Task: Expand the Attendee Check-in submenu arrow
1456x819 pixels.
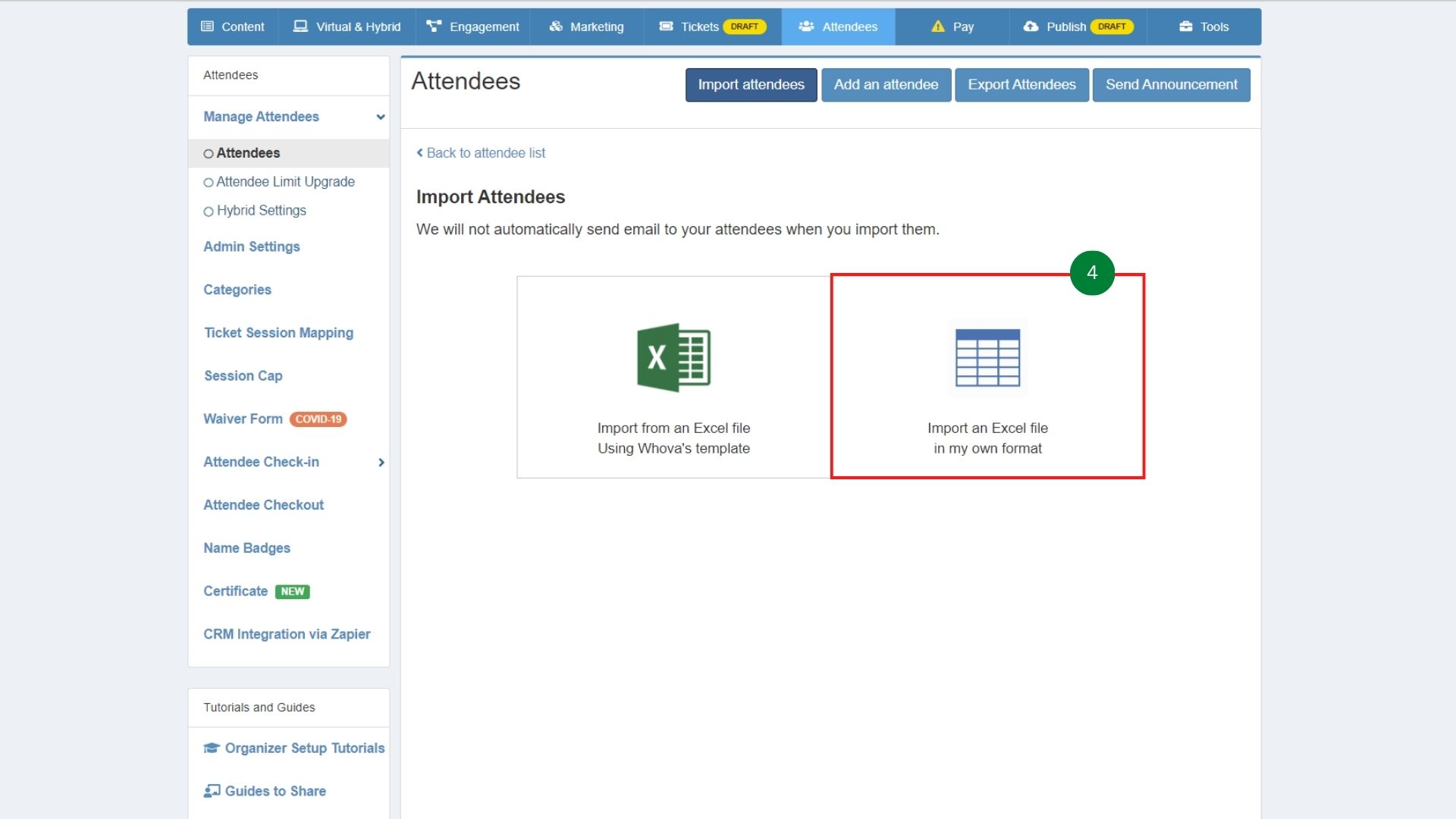Action: tap(381, 463)
